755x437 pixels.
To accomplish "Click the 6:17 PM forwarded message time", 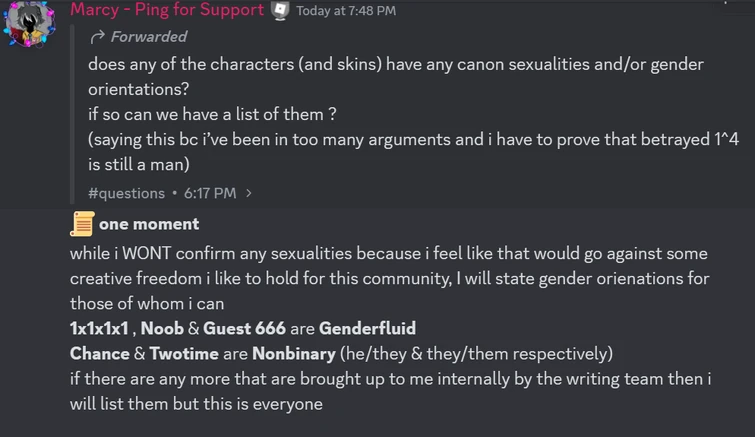I will 210,193.
